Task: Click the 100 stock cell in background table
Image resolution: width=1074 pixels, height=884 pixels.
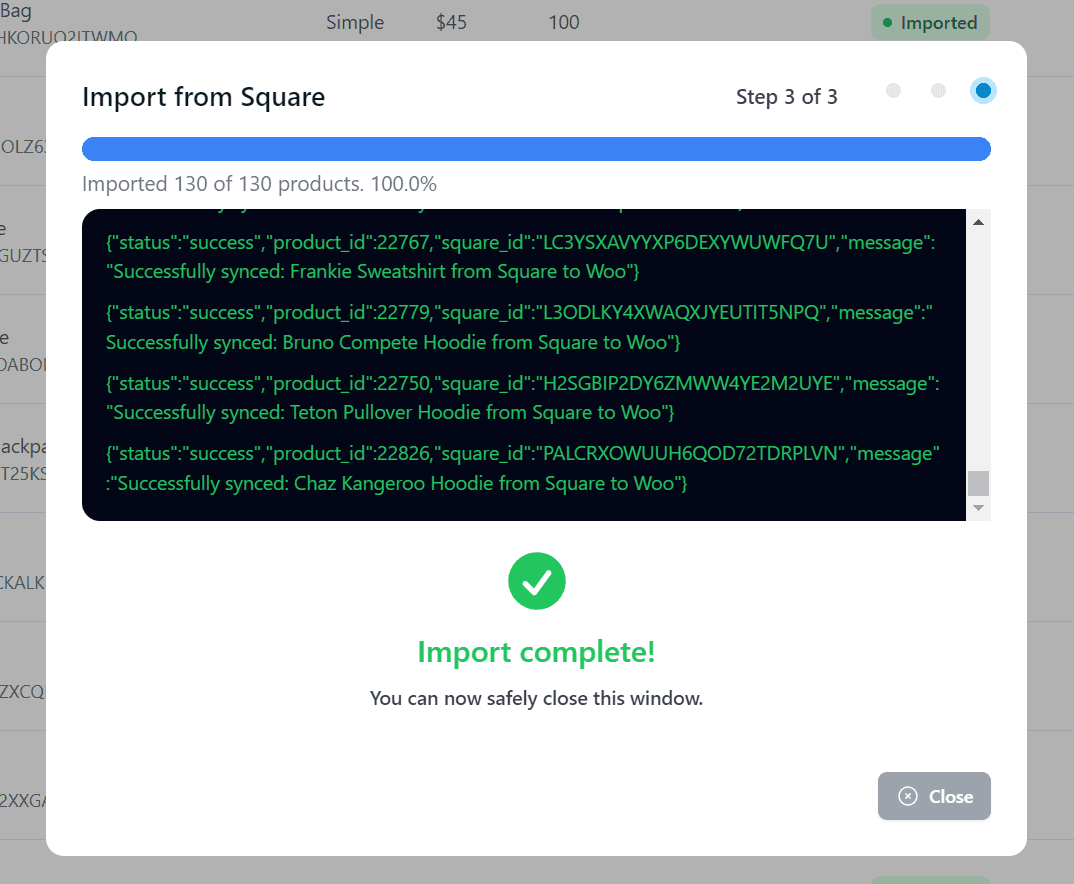Action: pos(564,23)
